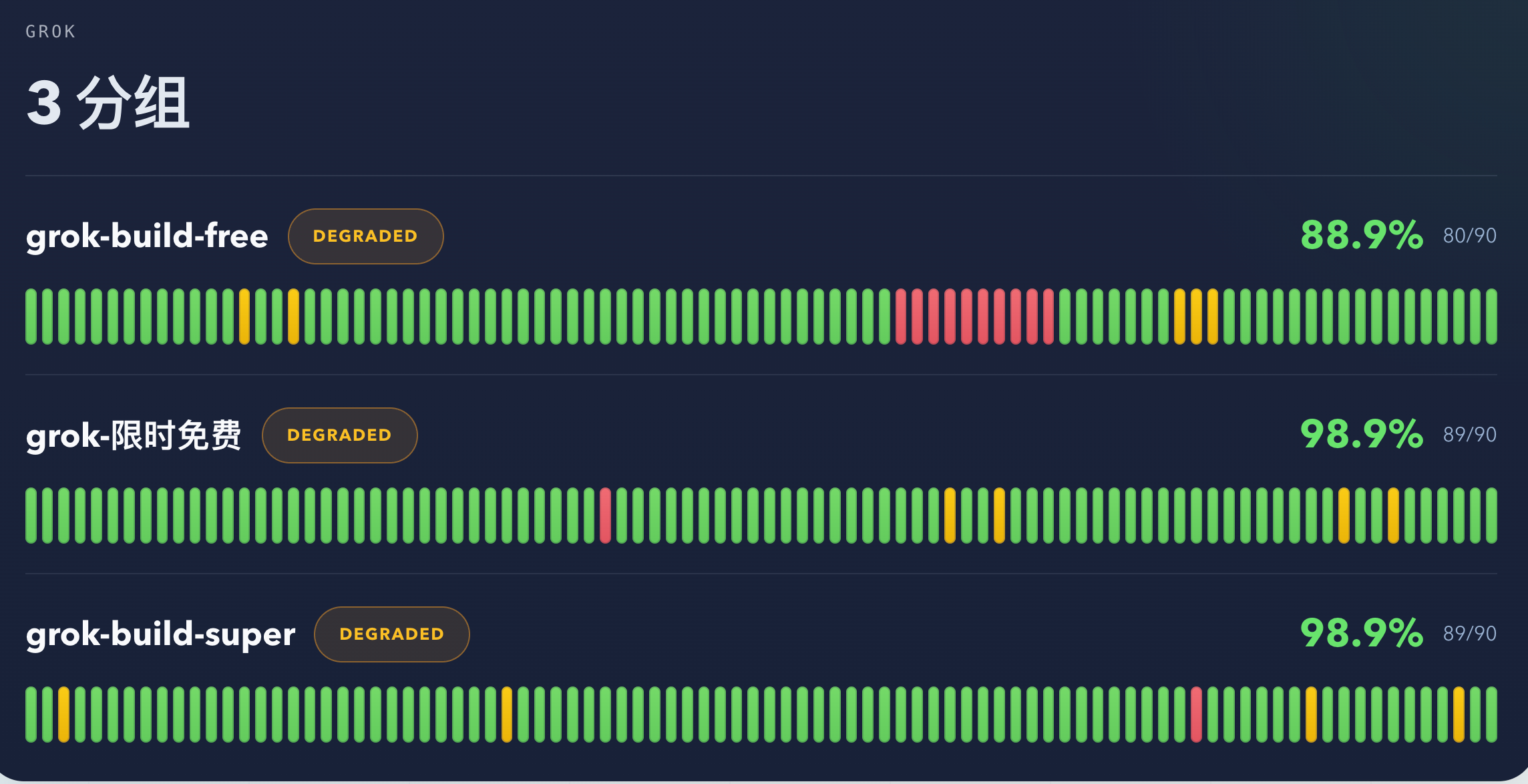The image size is (1528, 784).
Task: Click the 88.9% uptime value
Action: click(x=1362, y=235)
